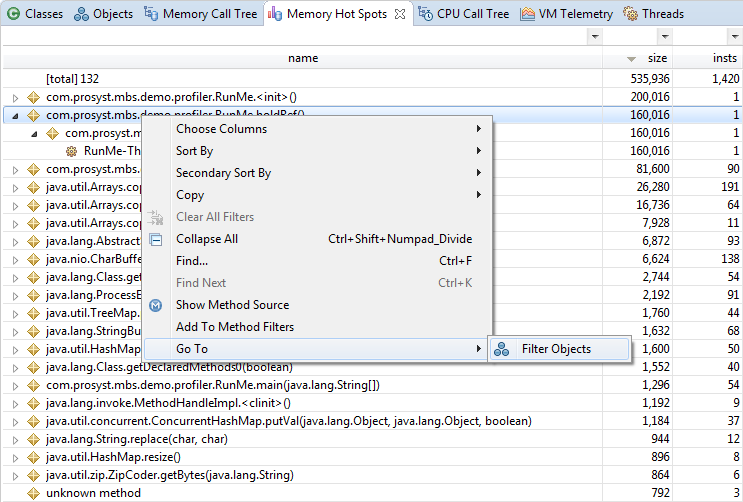
Task: Close the Memory Hot Spots tab
Action: 399,14
